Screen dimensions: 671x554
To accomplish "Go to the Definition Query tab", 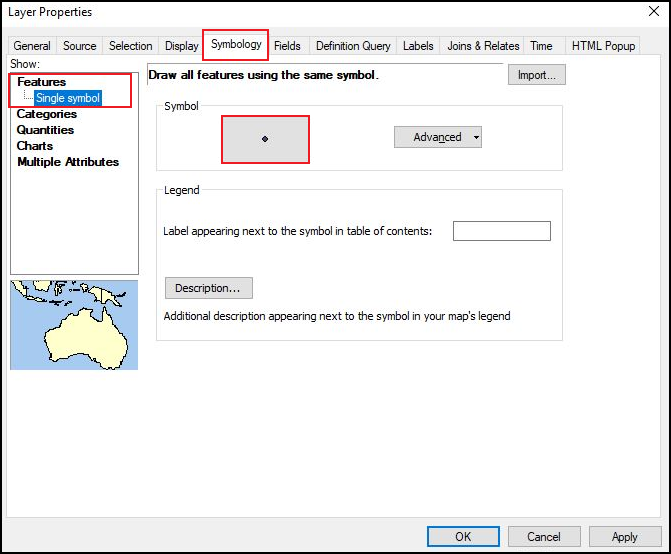I will 352,46.
